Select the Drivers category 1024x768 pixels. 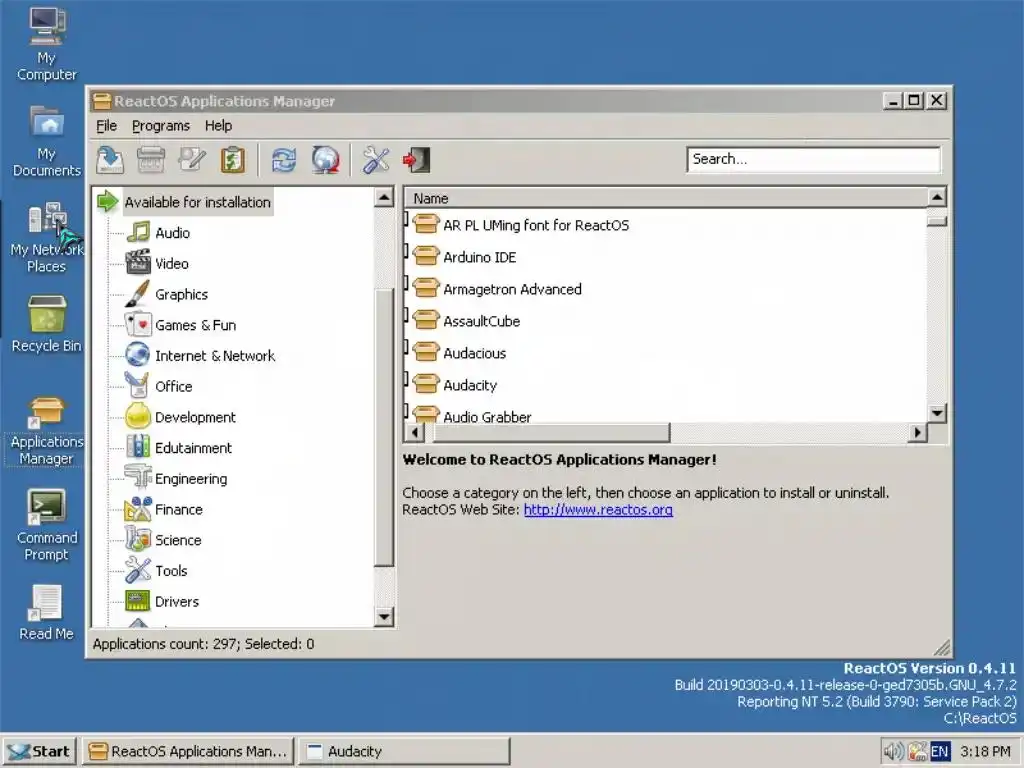click(x=177, y=601)
